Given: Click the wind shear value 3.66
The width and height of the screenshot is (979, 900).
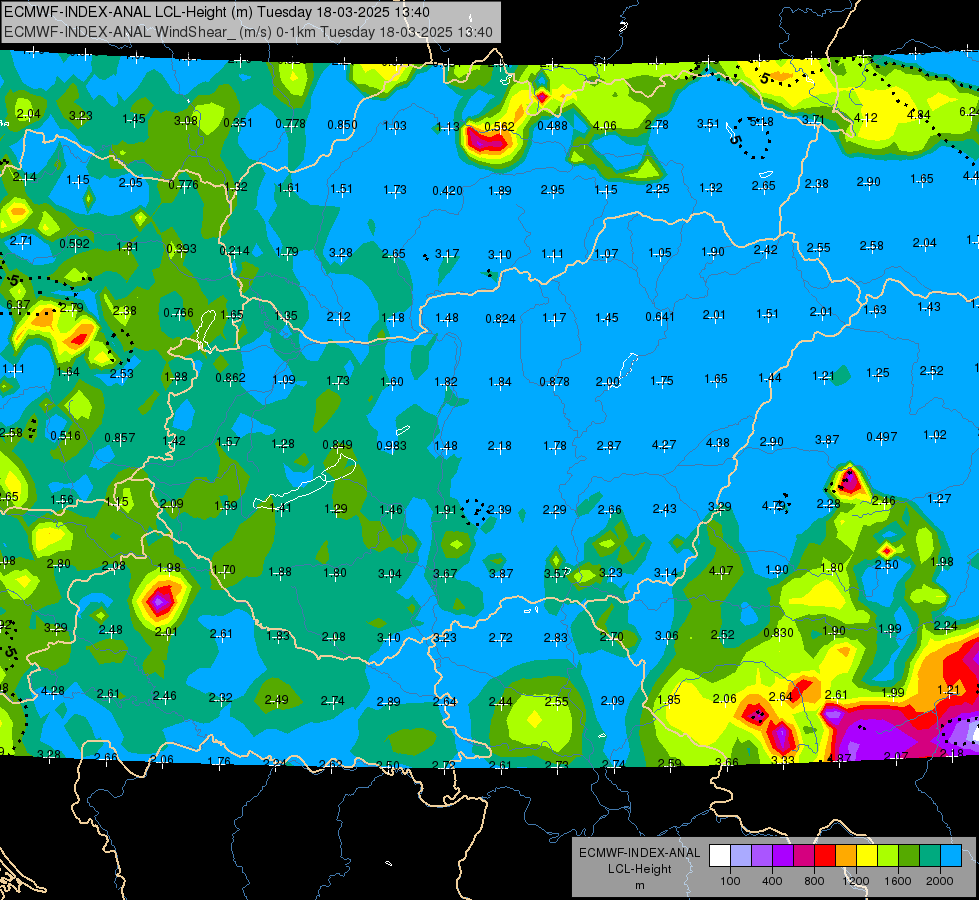Looking at the screenshot, I should 727,762.
